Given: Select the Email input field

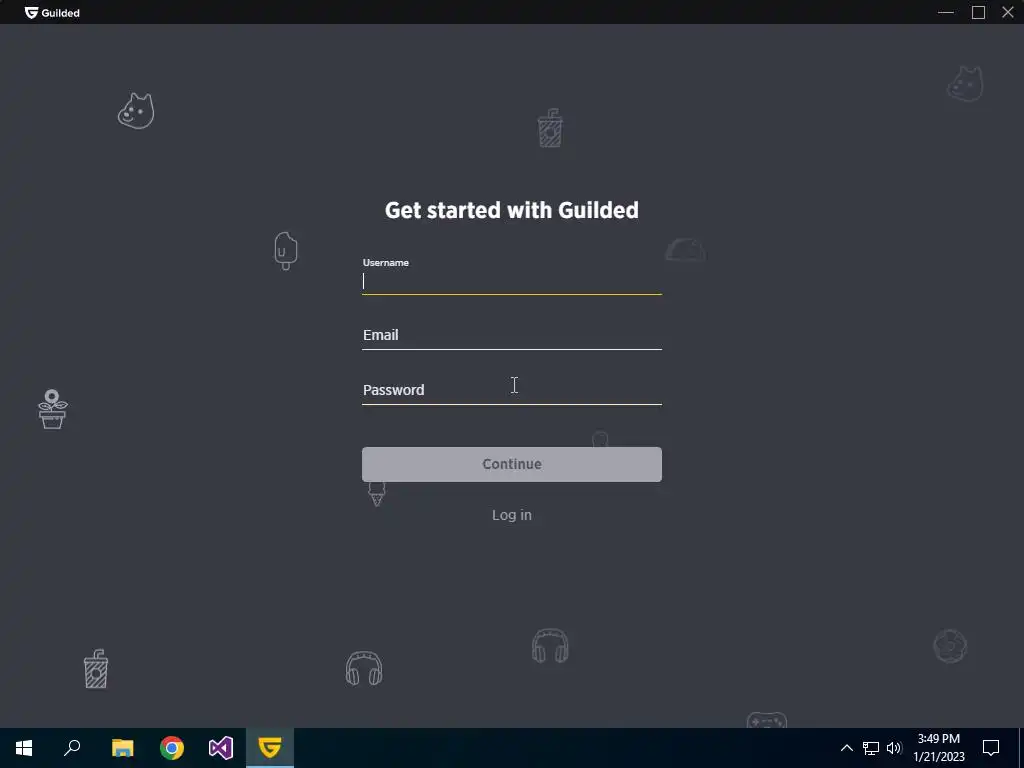Looking at the screenshot, I should tap(511, 335).
